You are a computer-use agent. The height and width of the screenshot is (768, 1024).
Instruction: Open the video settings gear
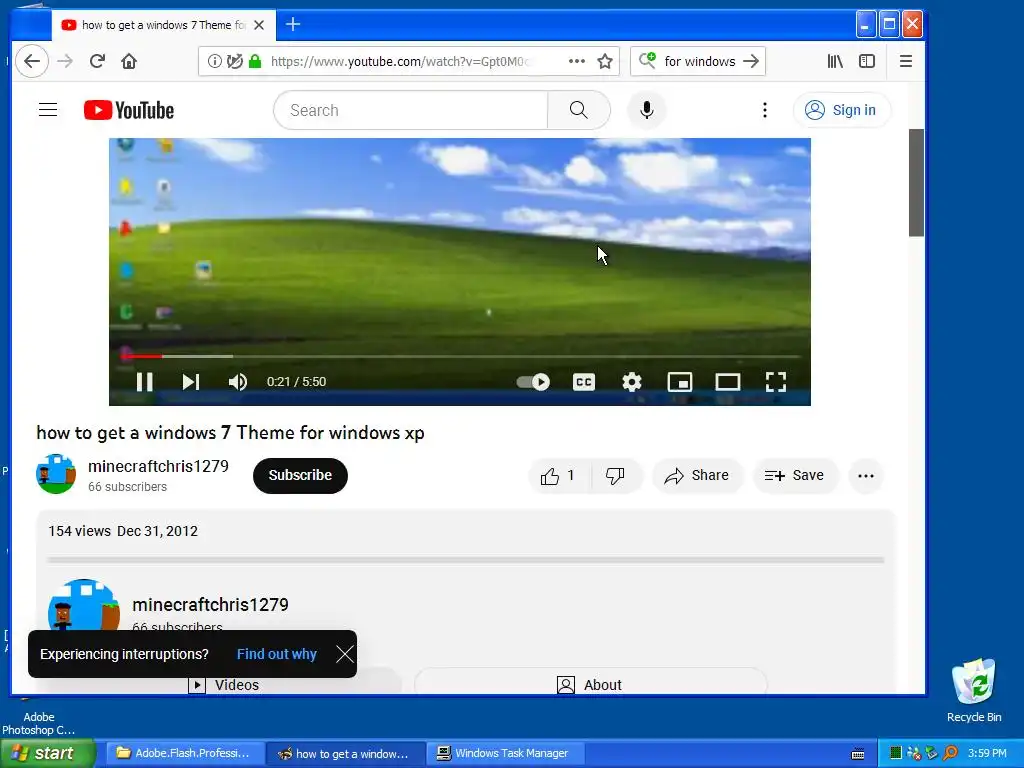coord(632,382)
